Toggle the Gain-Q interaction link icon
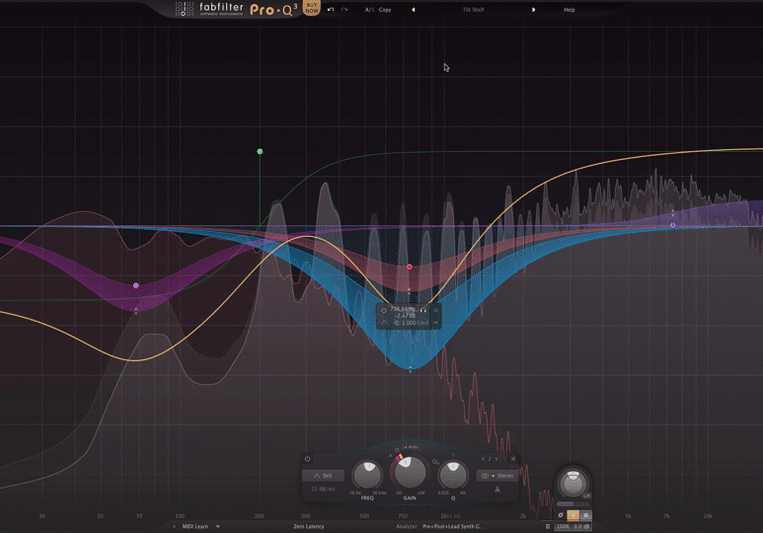Viewport: 763px width, 533px height. tap(436, 461)
